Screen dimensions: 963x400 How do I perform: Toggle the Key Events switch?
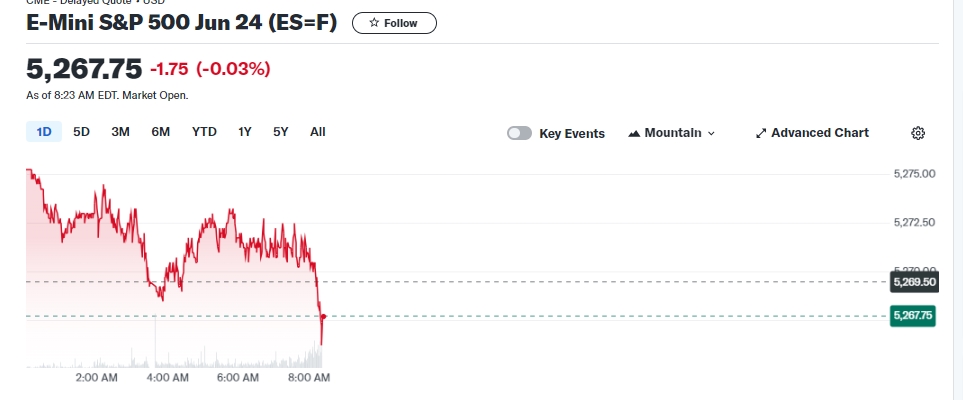(x=519, y=133)
